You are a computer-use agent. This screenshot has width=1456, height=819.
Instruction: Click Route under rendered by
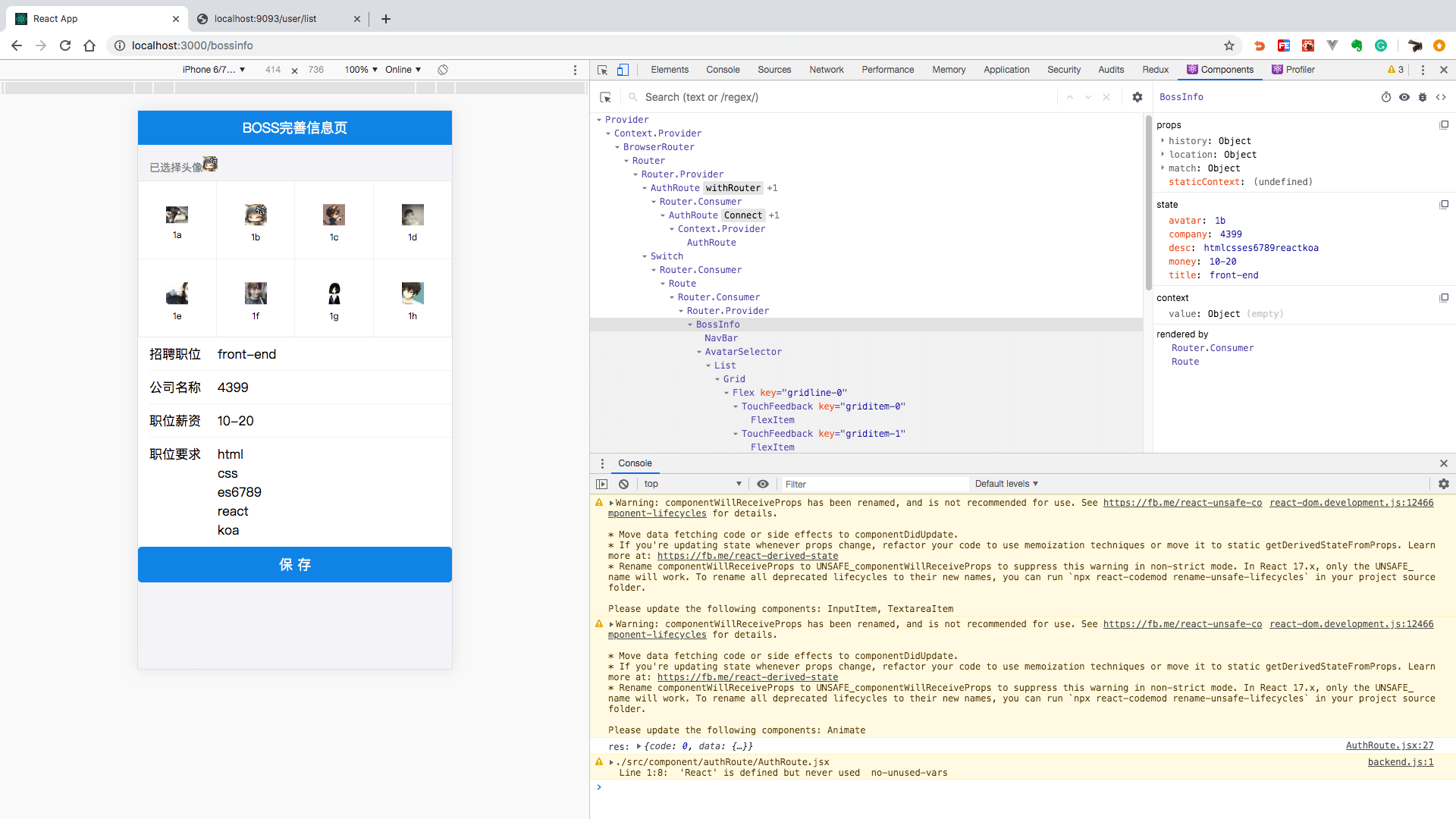(x=1185, y=362)
